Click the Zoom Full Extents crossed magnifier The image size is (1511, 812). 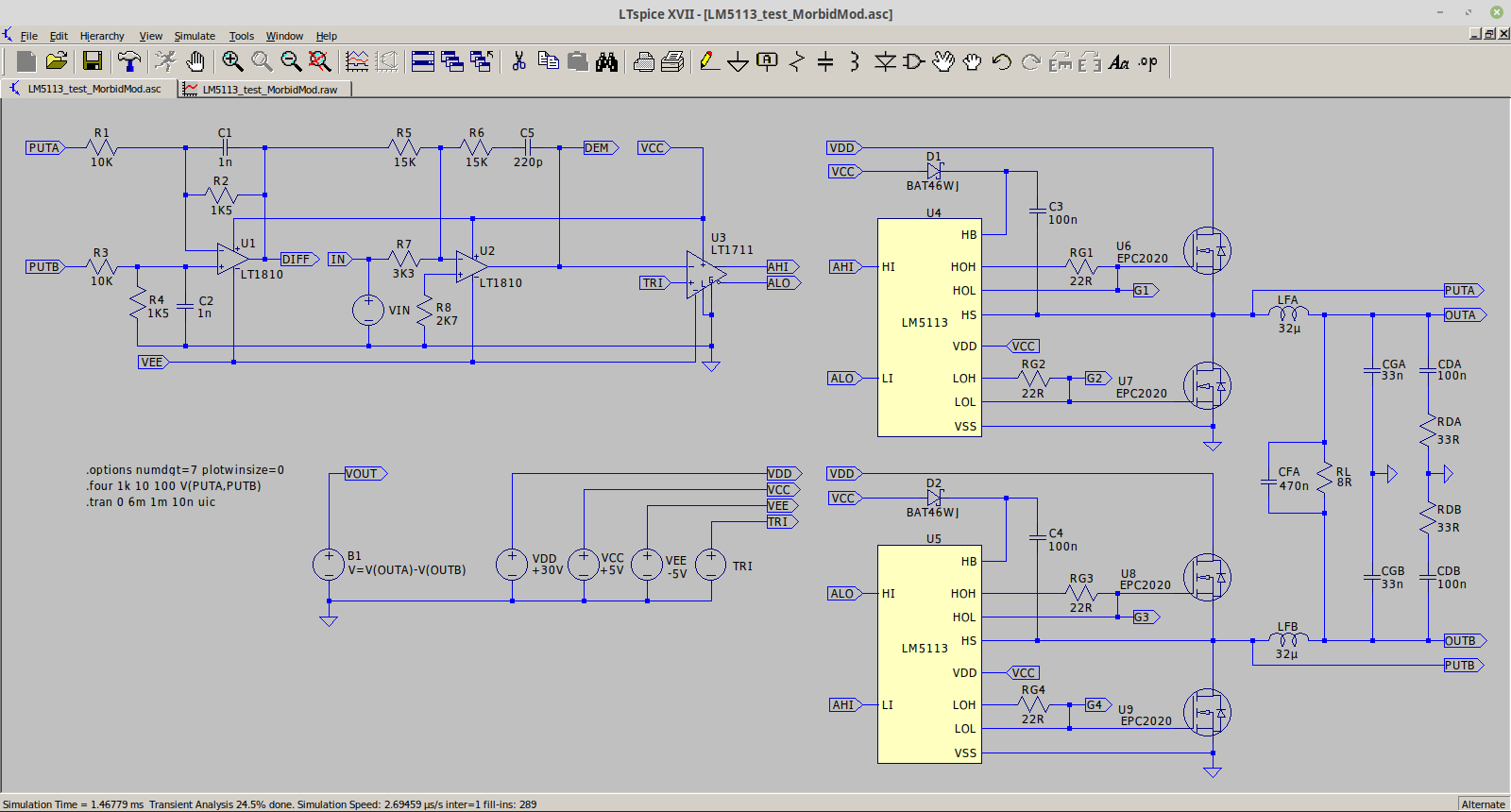(x=320, y=61)
